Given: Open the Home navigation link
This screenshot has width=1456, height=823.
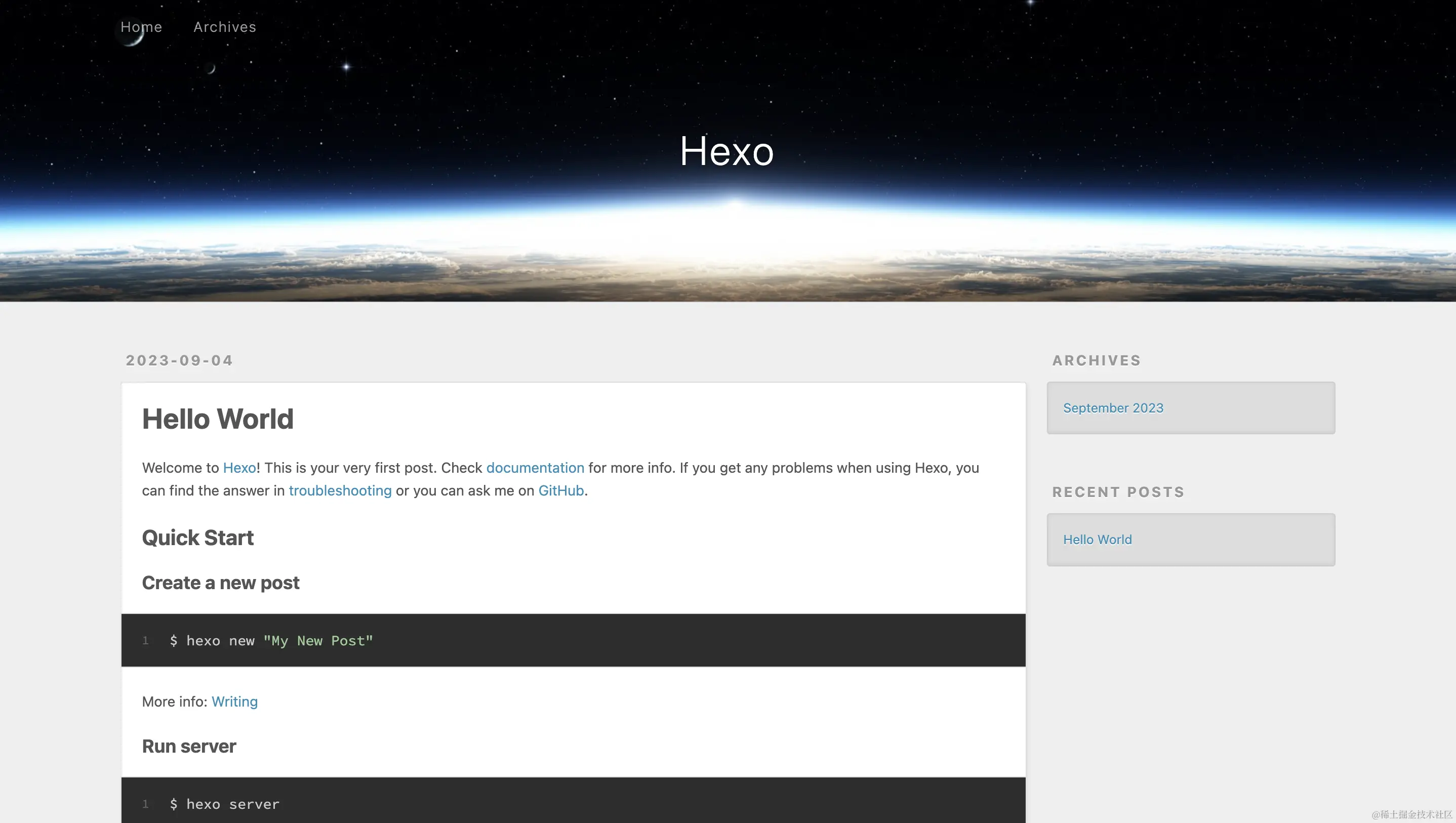Looking at the screenshot, I should click(141, 27).
